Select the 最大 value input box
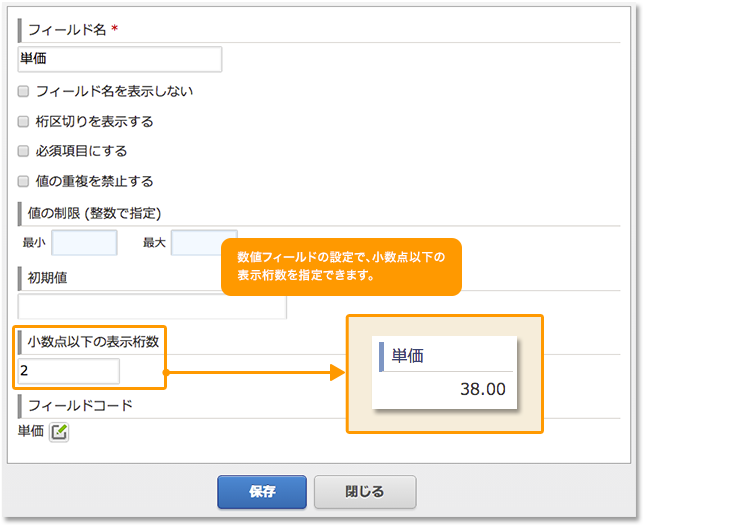 pyautogui.click(x=203, y=242)
